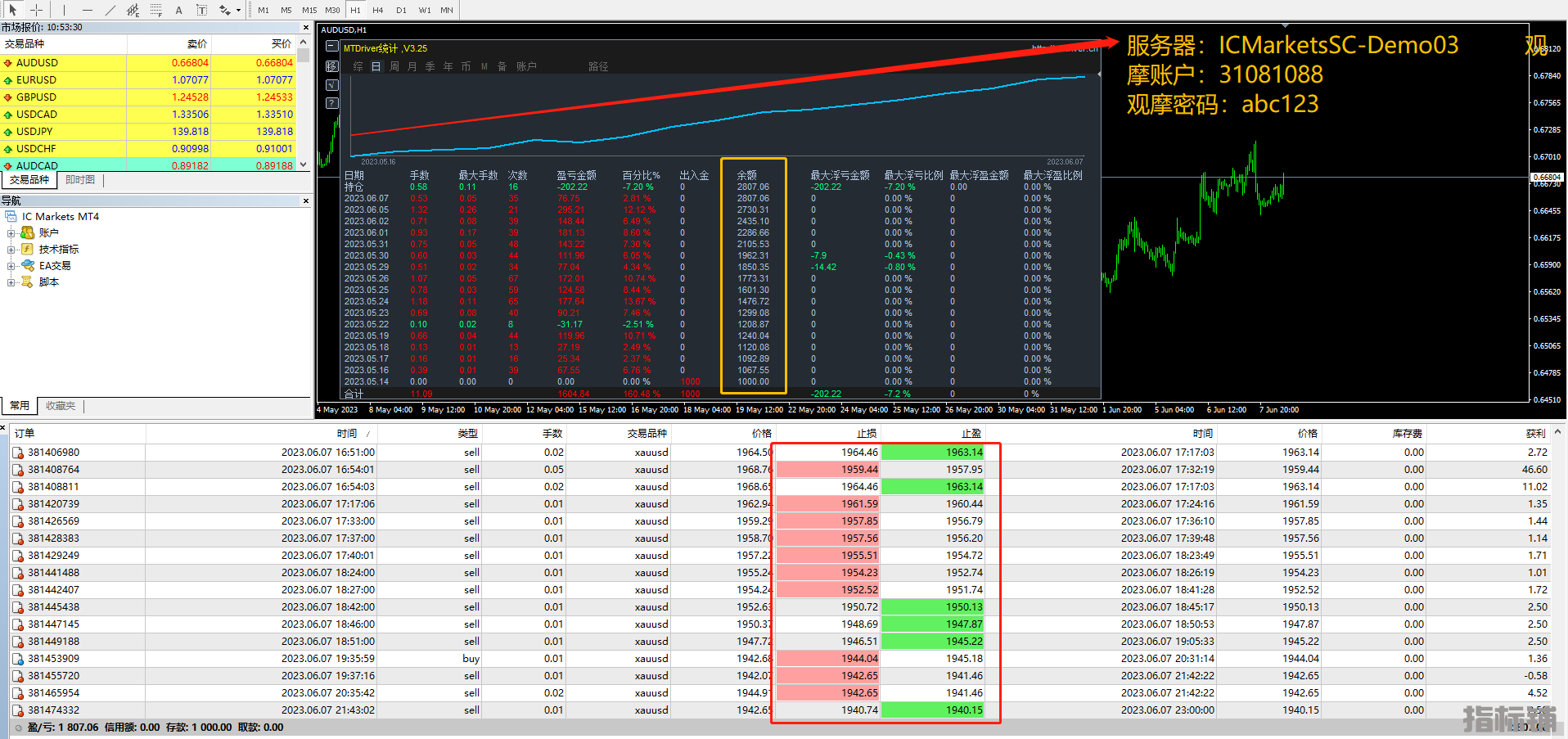Switch to M30 timeframe
1568x739 pixels.
point(332,10)
